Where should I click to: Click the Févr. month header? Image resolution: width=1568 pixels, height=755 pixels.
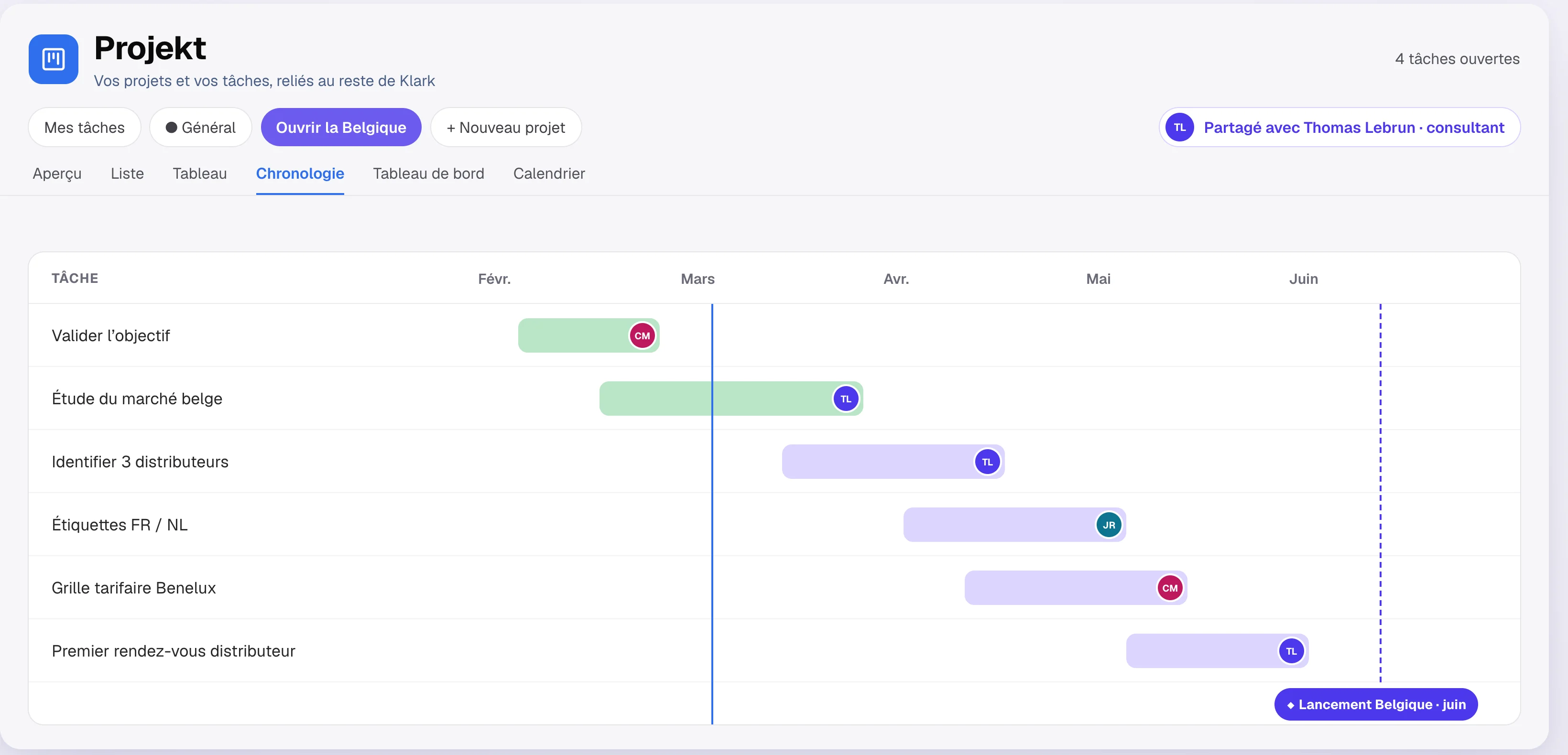tap(494, 279)
